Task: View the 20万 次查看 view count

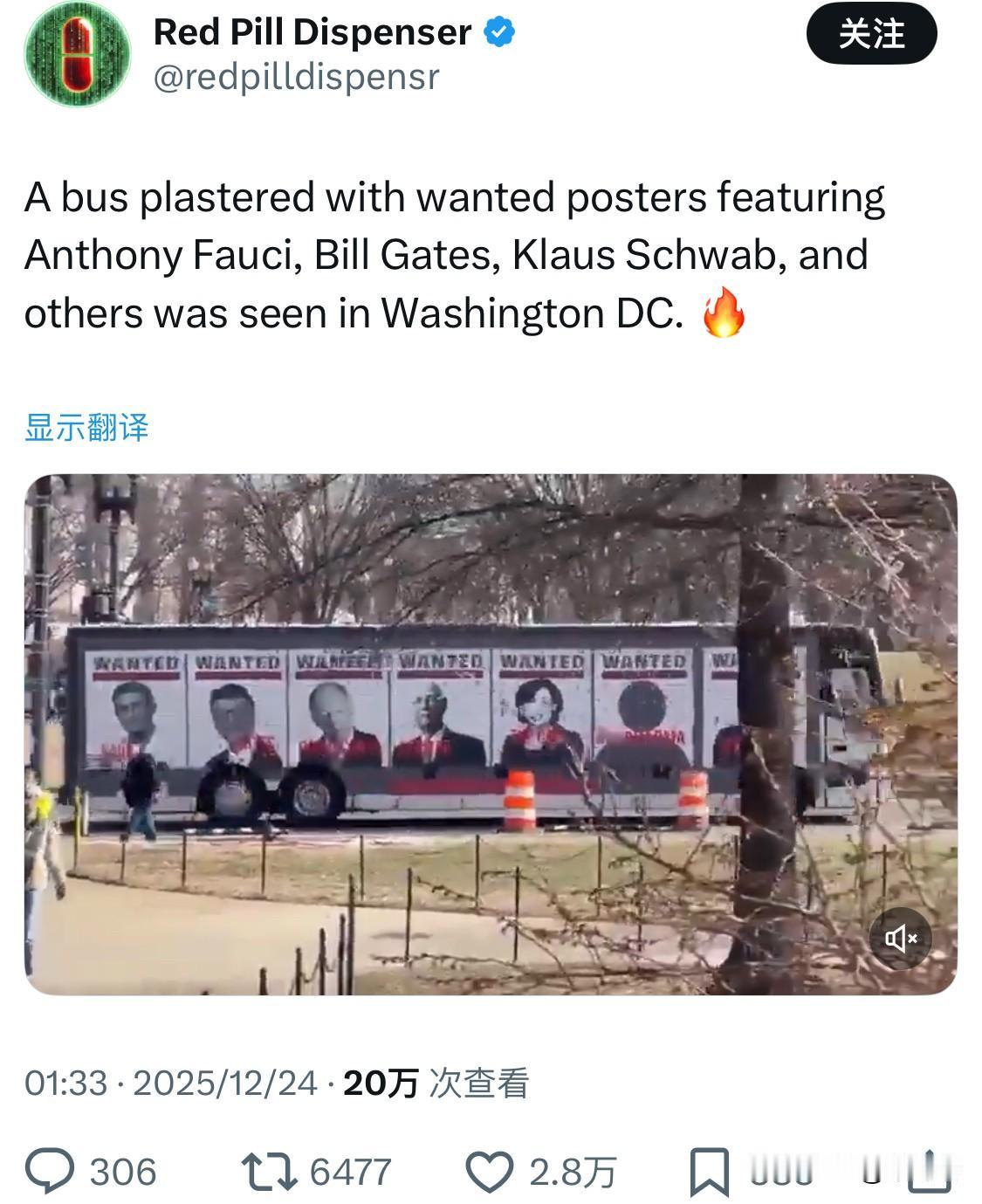Action: point(436,1083)
